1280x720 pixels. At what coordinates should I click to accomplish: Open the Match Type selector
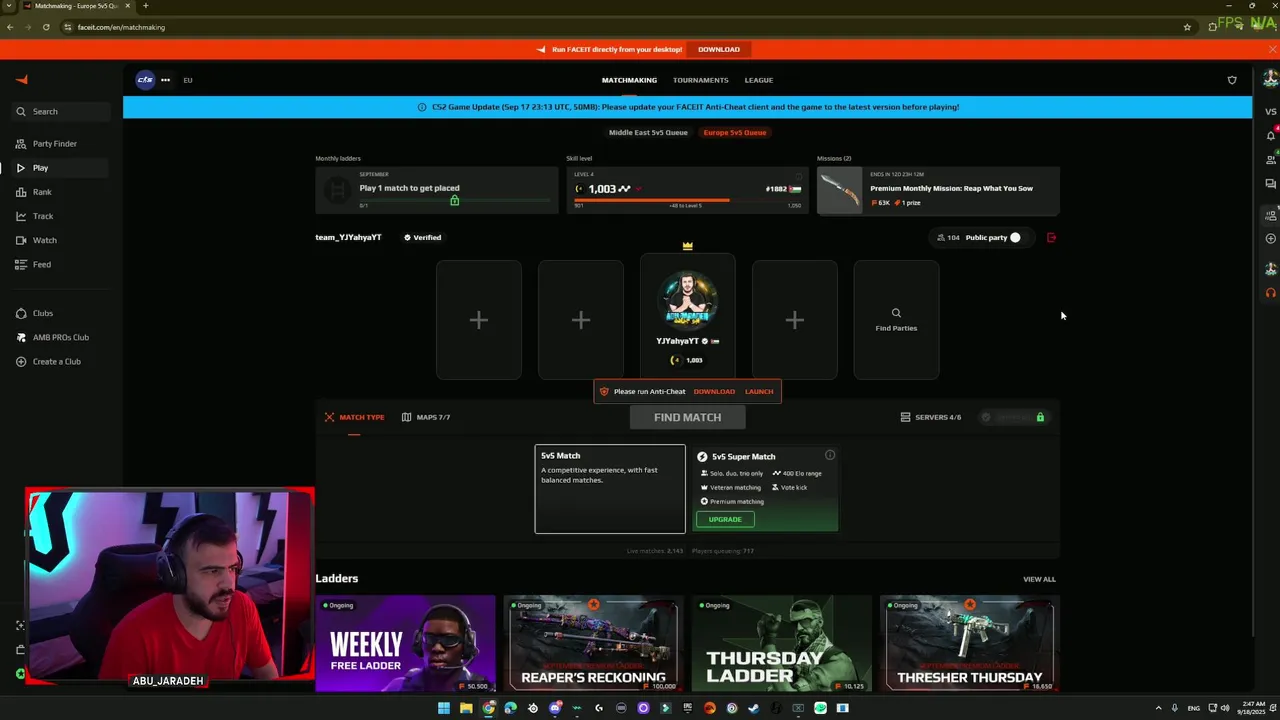[354, 417]
